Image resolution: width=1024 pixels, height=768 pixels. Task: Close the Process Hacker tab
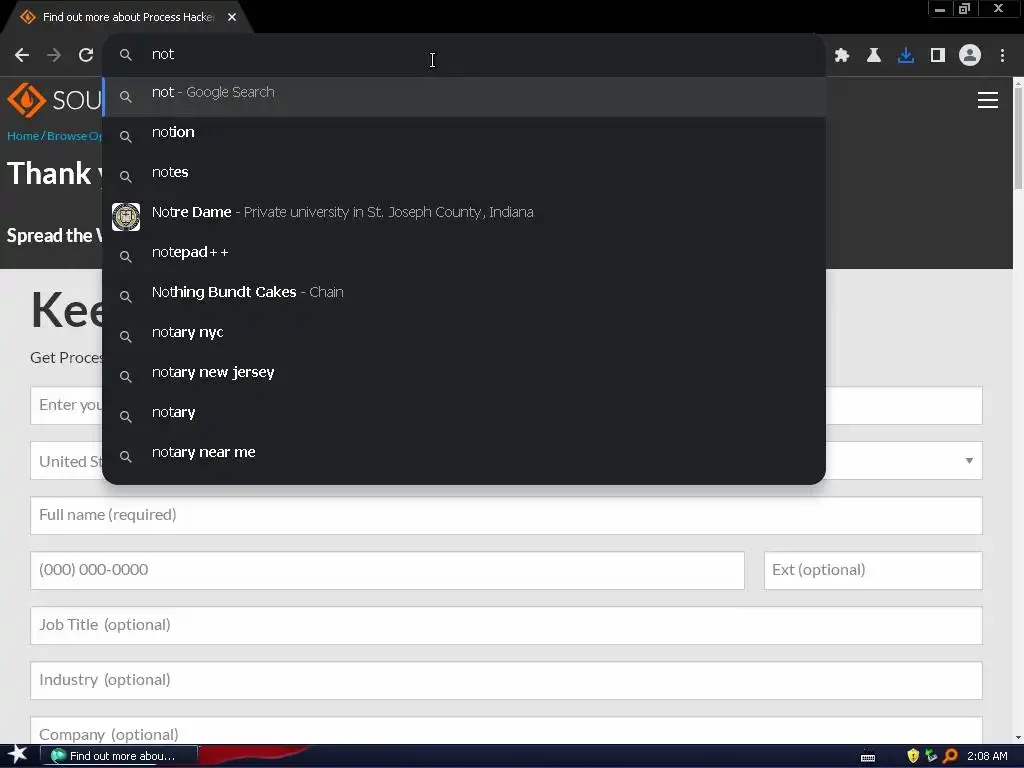pyautogui.click(x=232, y=17)
